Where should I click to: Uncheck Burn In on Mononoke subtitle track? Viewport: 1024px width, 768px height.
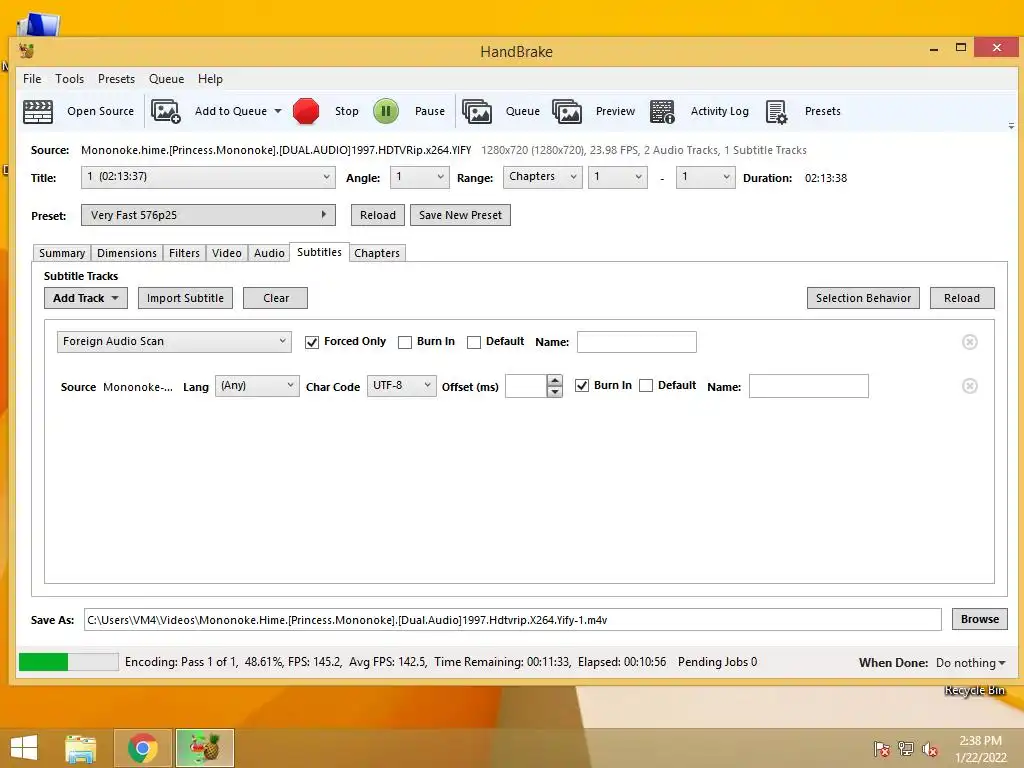coord(582,385)
